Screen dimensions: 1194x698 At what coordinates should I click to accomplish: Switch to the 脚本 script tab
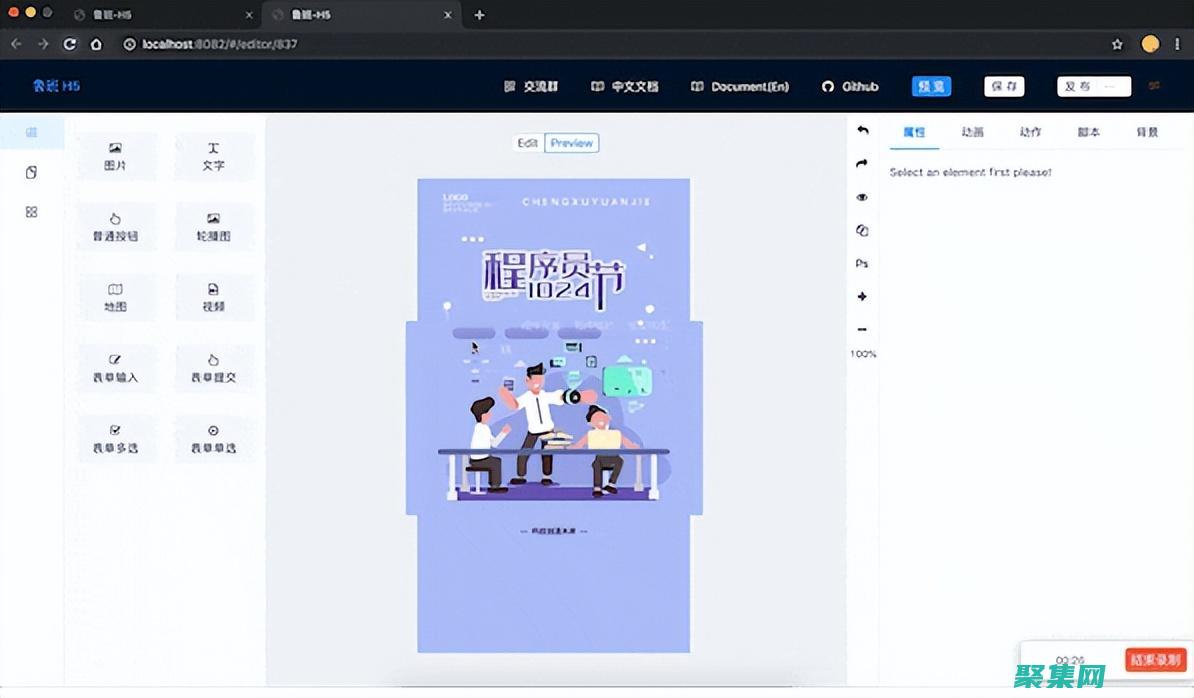point(1088,132)
